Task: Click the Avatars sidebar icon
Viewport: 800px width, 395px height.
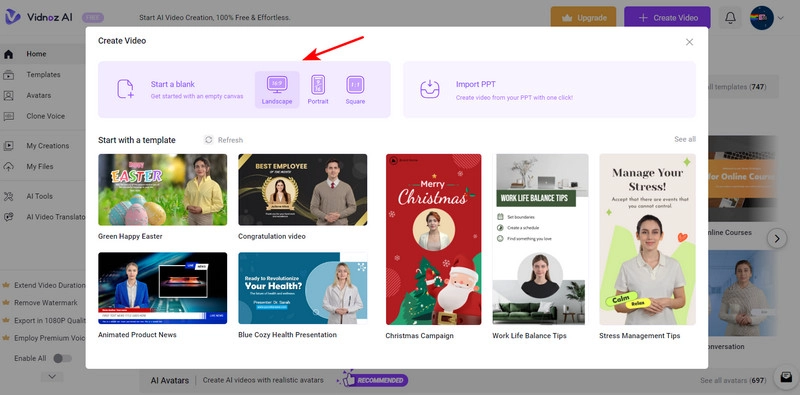Action: [x=9, y=95]
